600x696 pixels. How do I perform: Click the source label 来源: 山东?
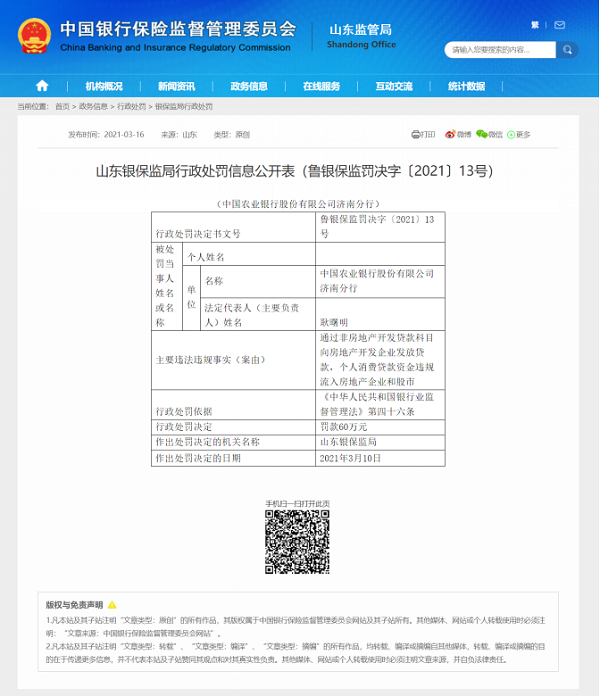click(179, 134)
